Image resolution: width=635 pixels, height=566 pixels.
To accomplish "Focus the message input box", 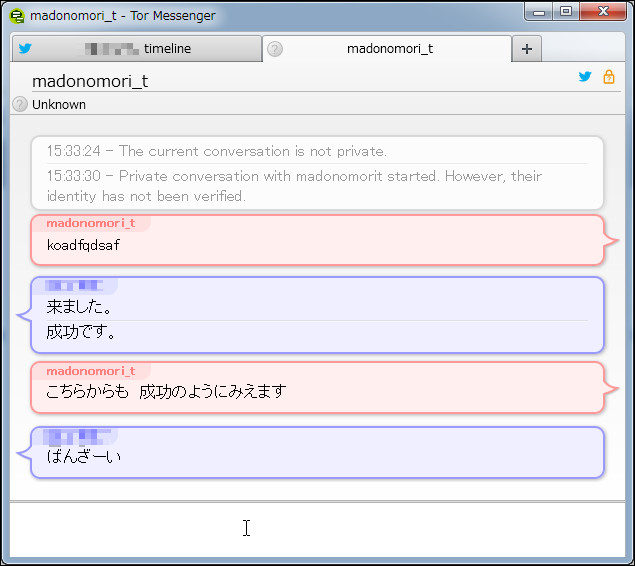I will [x=318, y=530].
